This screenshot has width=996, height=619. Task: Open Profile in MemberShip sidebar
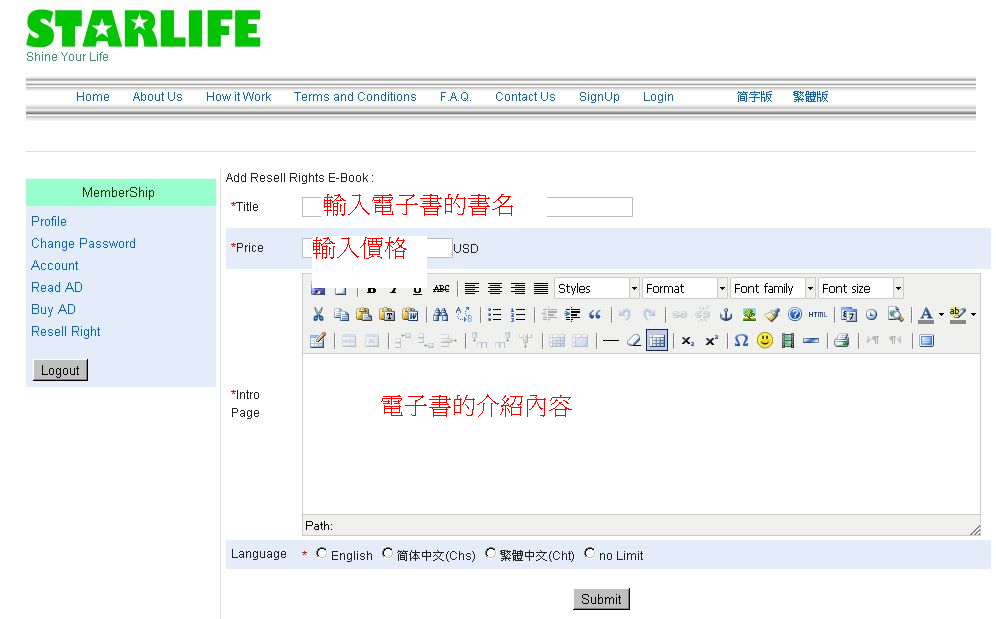coord(49,221)
